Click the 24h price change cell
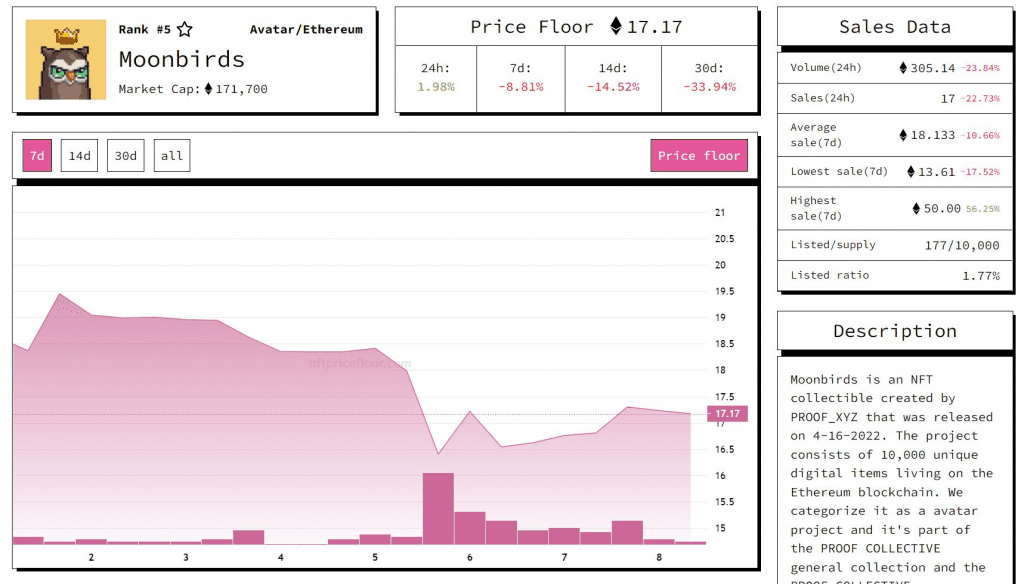Viewport: 1024px width, 584px height. [x=436, y=78]
